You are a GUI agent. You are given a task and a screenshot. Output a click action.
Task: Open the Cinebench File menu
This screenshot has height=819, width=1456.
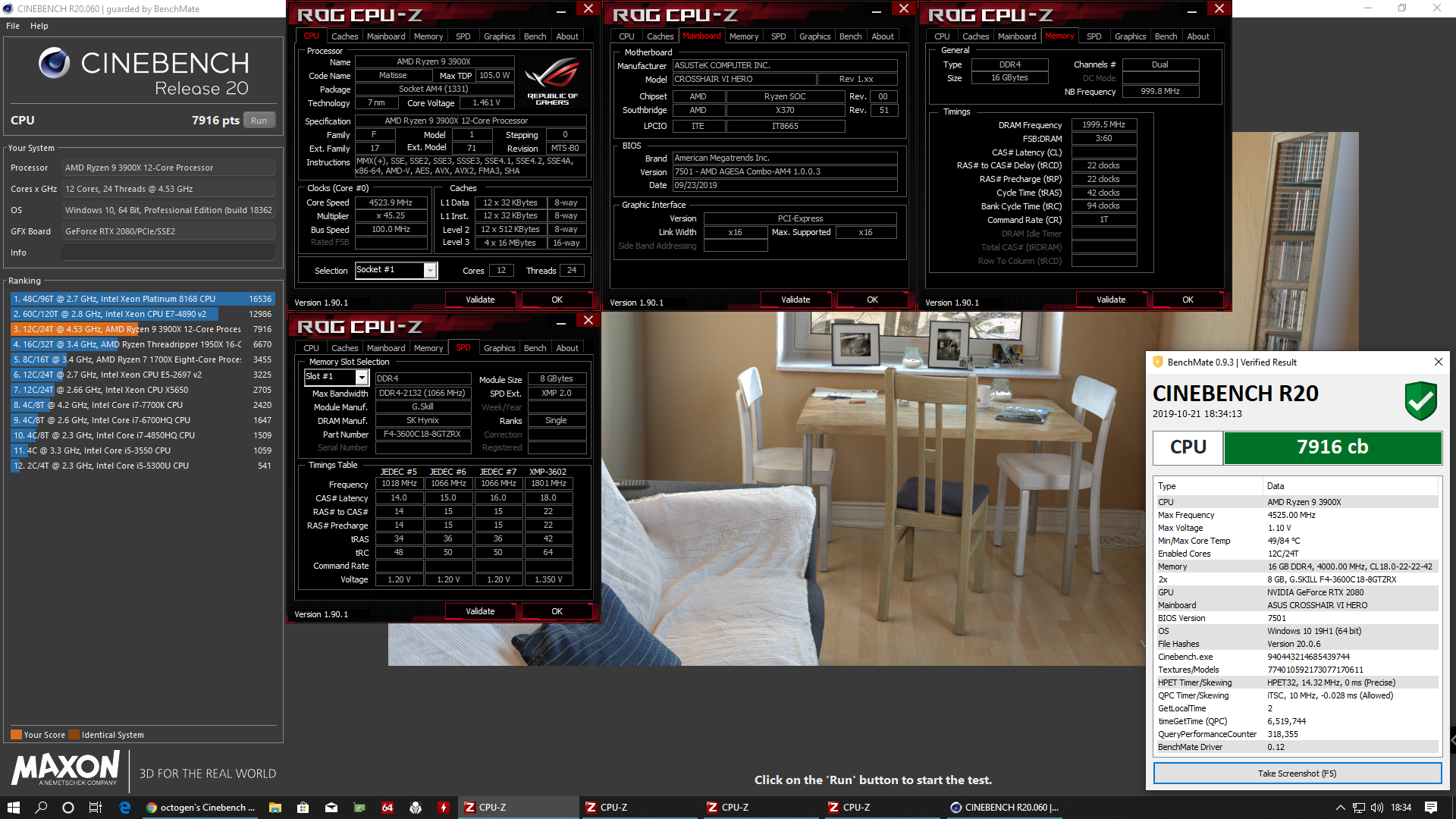(13, 26)
